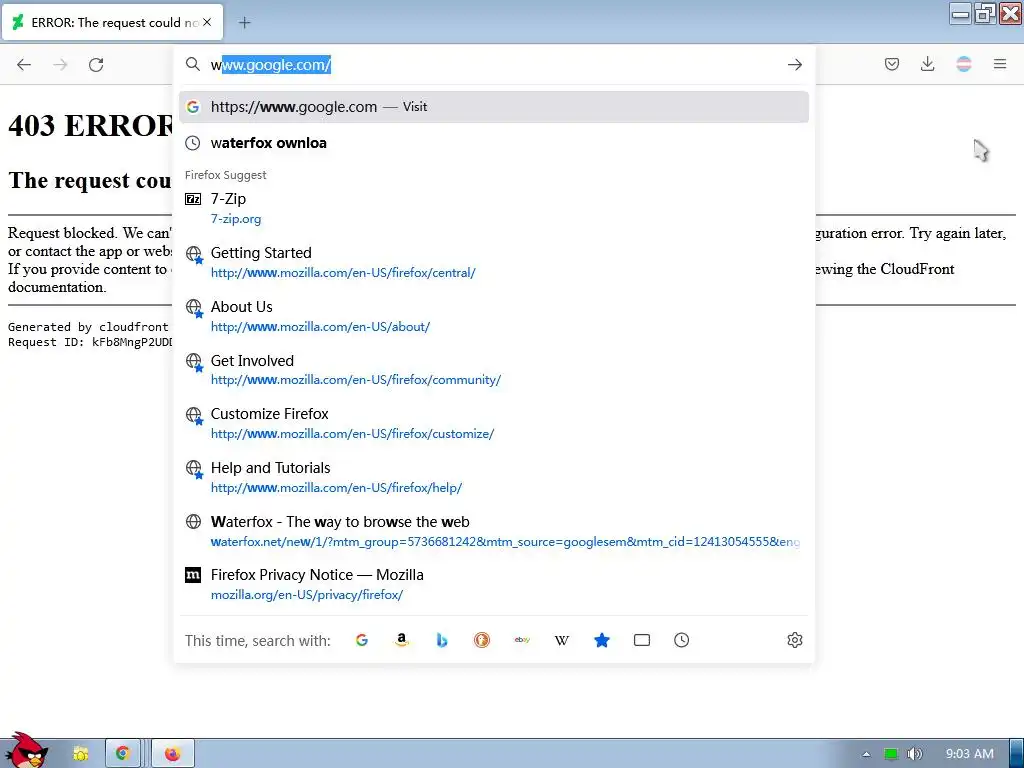Click inside the address bar text field
Image resolution: width=1024 pixels, height=768 pixels.
coord(496,65)
